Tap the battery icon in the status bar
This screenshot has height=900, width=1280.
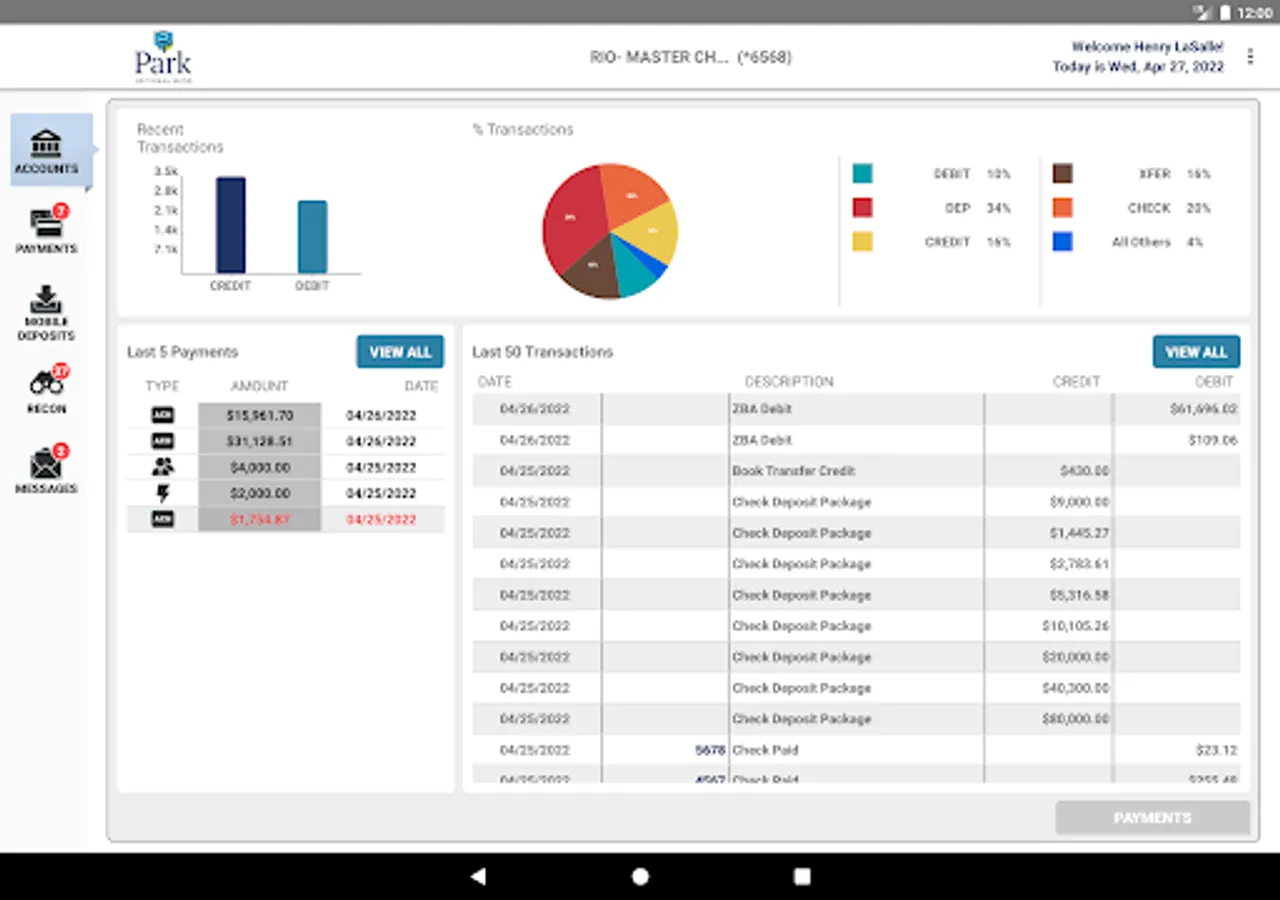(x=1225, y=12)
